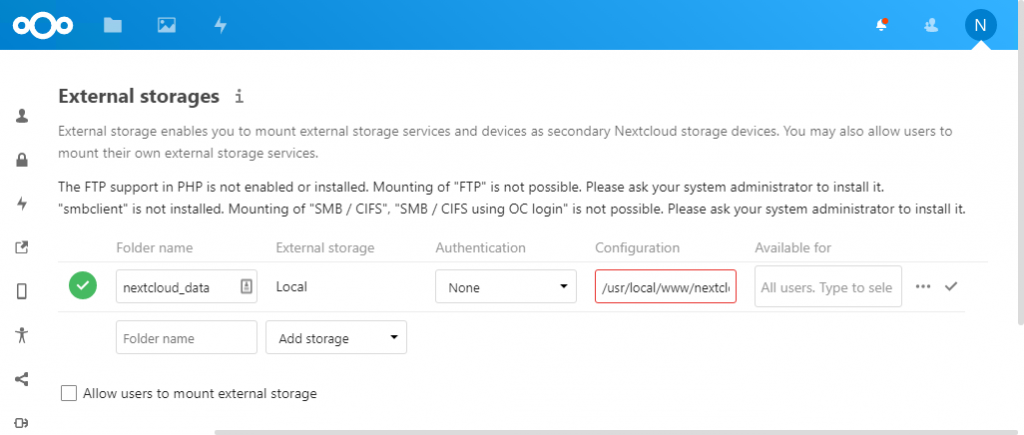The height and width of the screenshot is (435, 1024).
Task: Click the Nextcloud logo
Action: (x=43, y=25)
